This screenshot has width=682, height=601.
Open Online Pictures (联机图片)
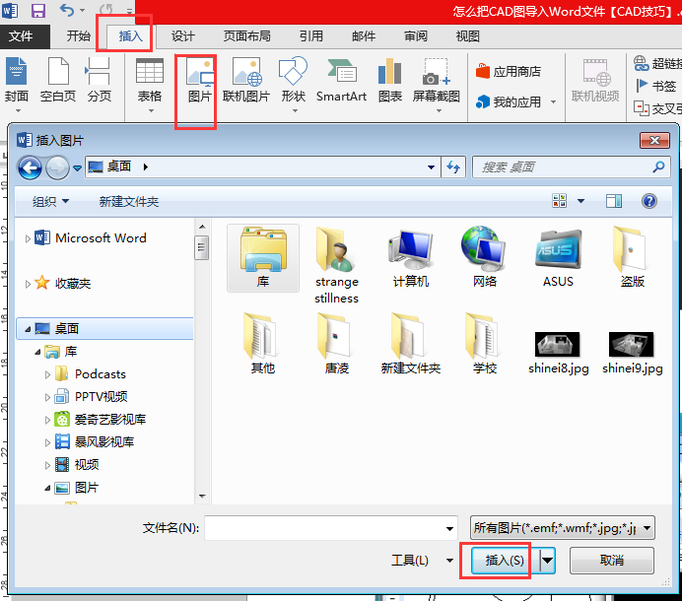click(246, 81)
